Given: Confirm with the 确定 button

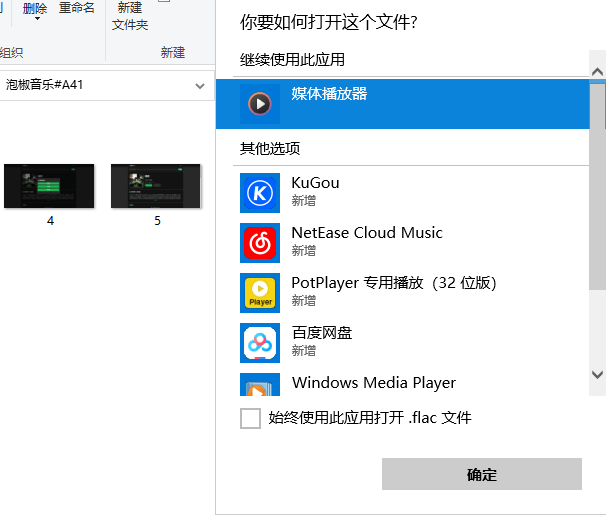Looking at the screenshot, I should point(482,474).
